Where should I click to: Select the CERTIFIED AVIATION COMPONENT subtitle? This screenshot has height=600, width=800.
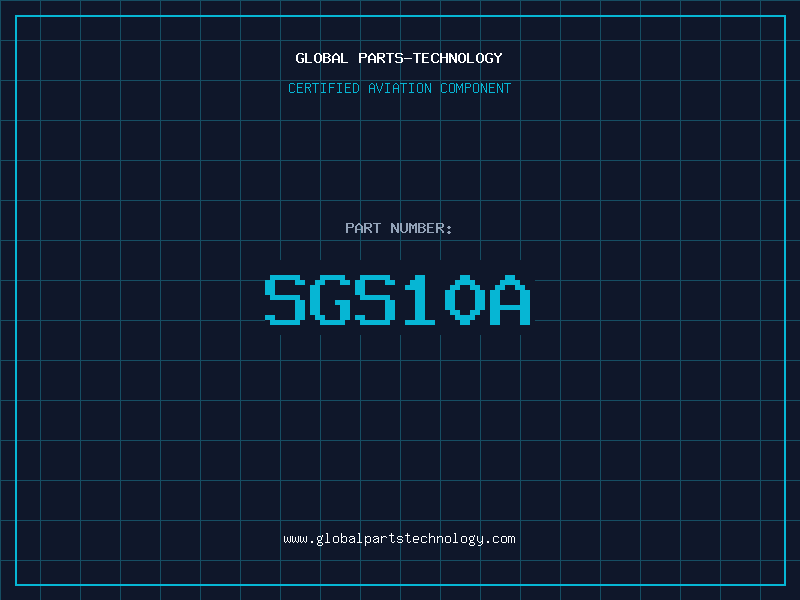click(x=399, y=88)
